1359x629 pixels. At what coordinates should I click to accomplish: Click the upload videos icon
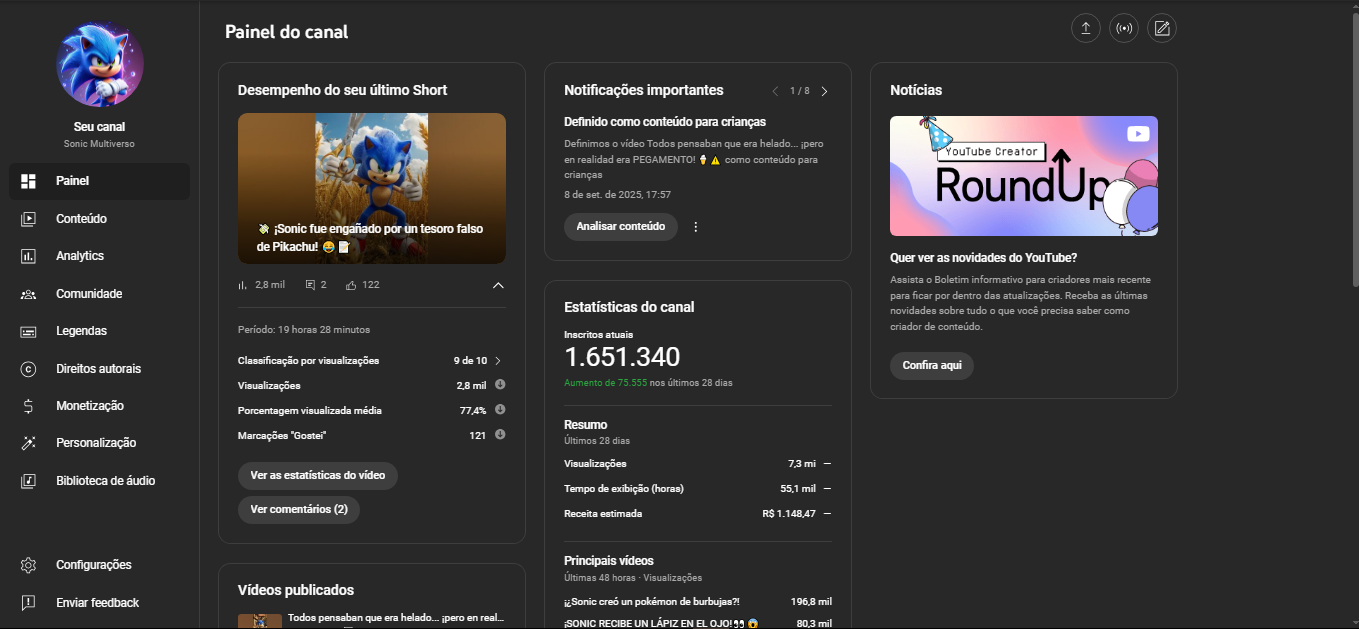[1085, 28]
